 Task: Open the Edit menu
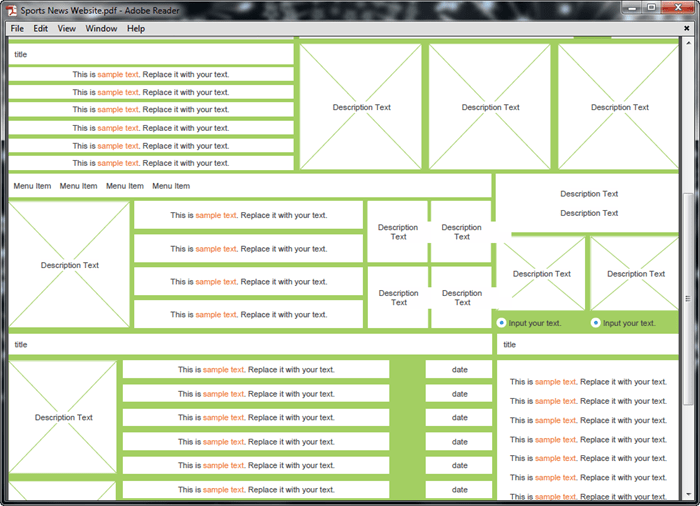(40, 29)
